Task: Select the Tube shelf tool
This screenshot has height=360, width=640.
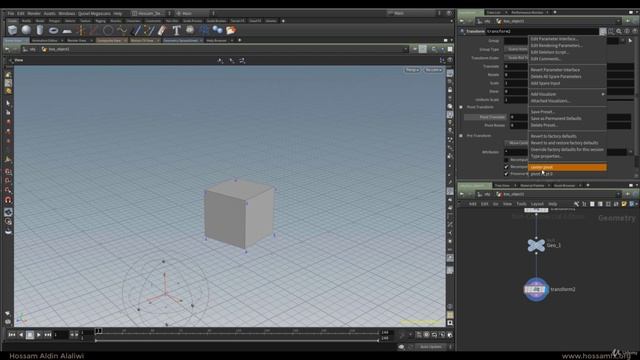Action: [x=40, y=30]
